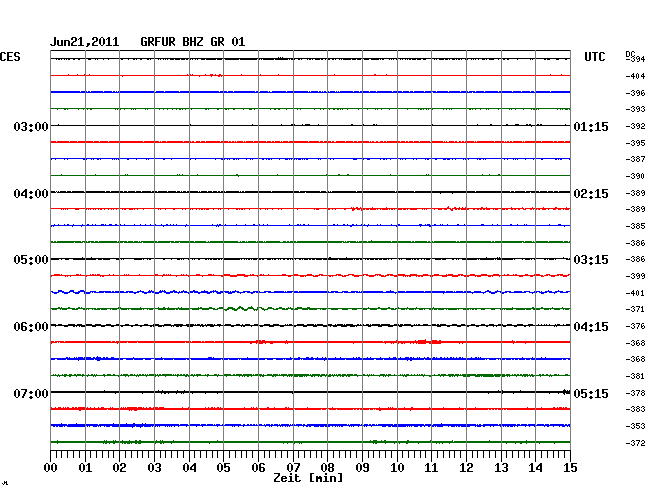Select DC offset value -378

pyautogui.click(x=635, y=393)
